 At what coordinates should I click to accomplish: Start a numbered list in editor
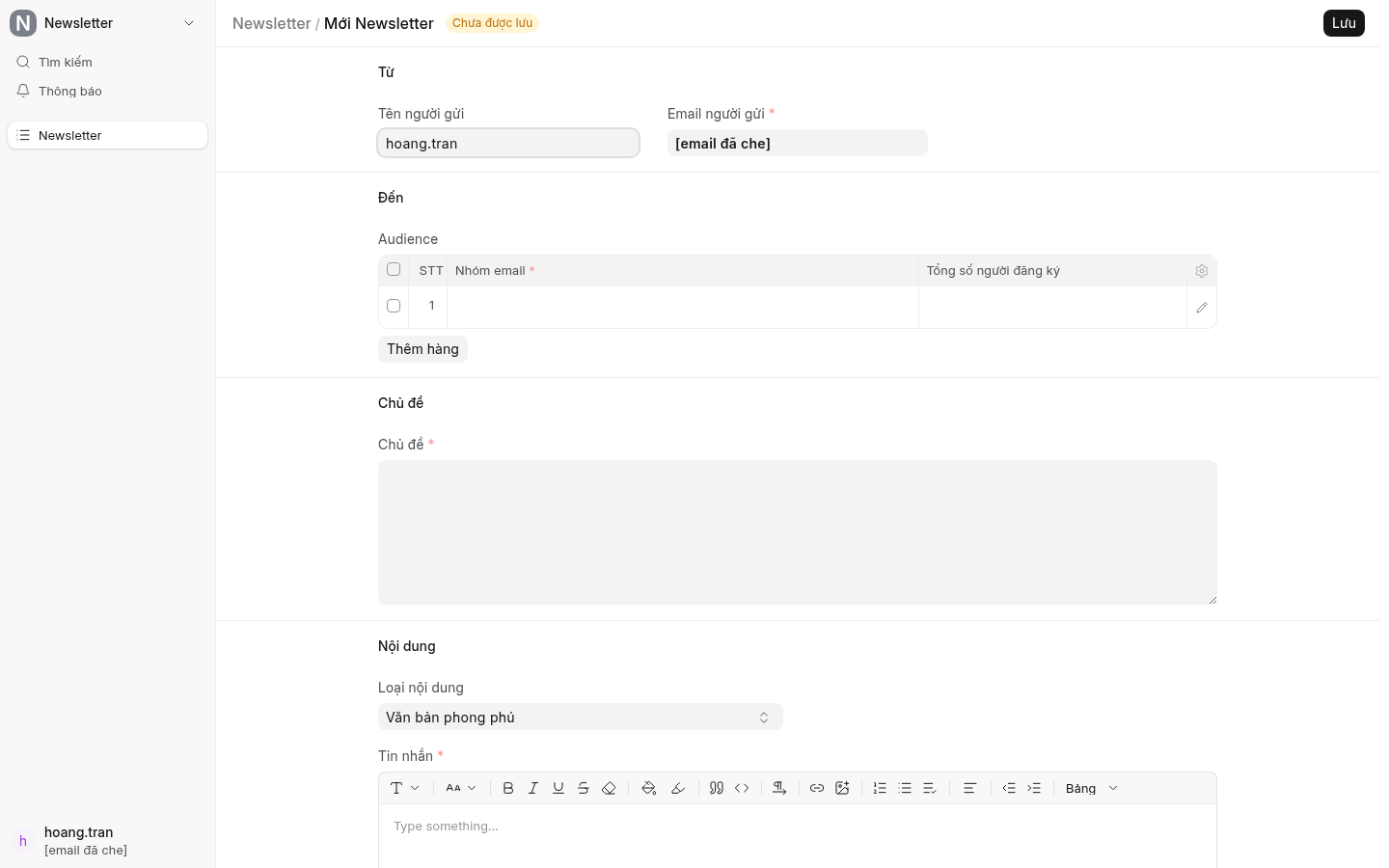point(880,788)
